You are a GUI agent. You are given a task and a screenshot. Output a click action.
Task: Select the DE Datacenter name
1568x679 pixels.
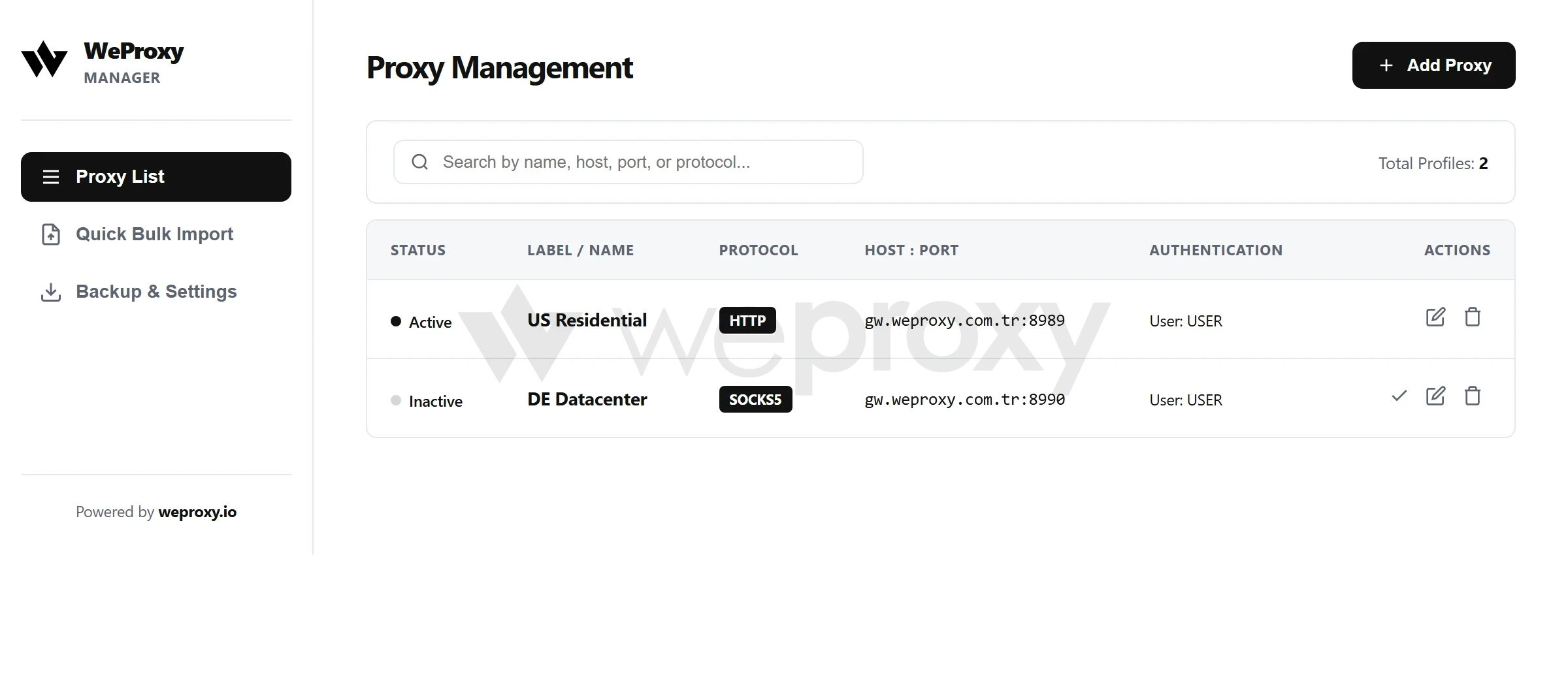587,399
